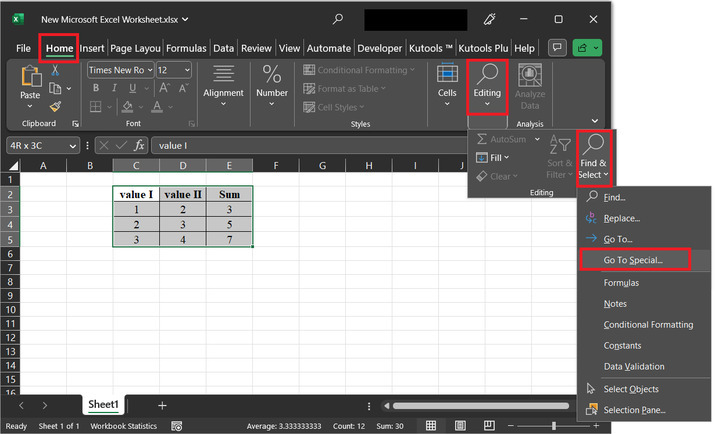Switch to the Formulas ribbon tab
The width and height of the screenshot is (715, 434).
(x=186, y=47)
